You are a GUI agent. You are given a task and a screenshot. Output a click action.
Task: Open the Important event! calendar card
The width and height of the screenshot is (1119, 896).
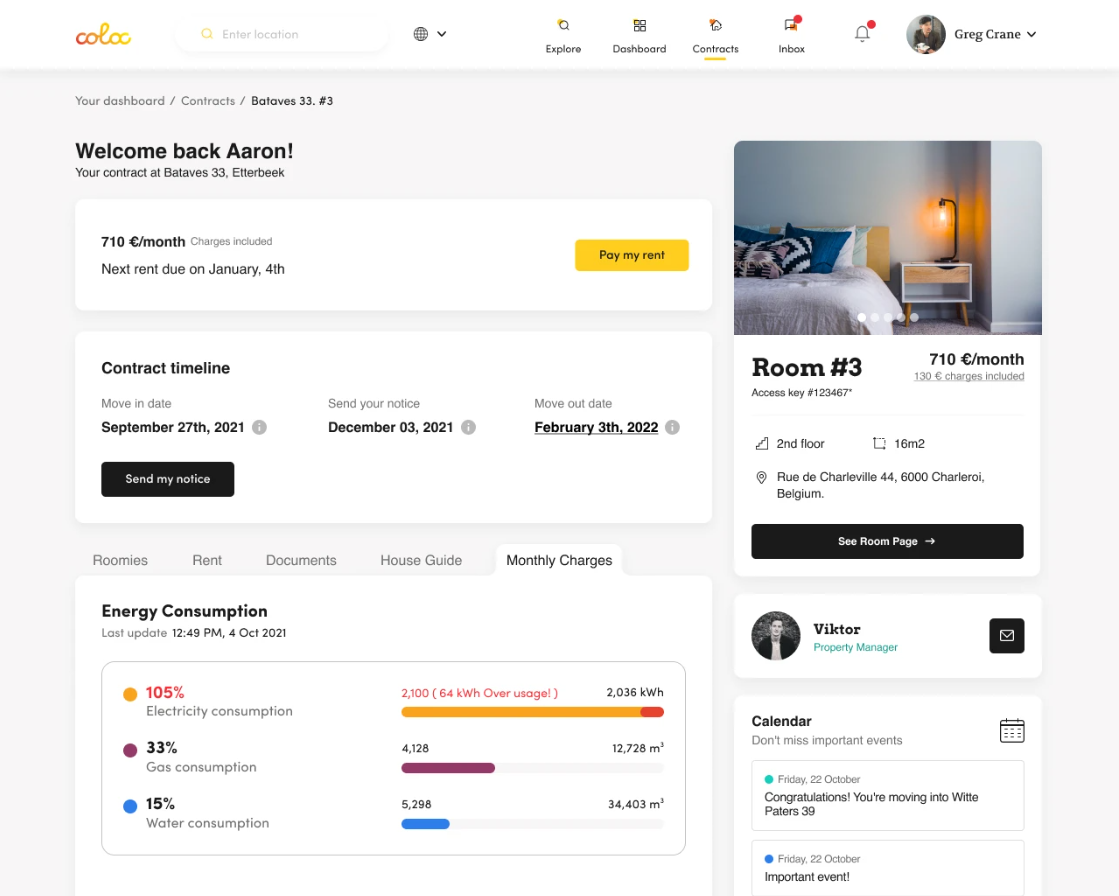(887, 868)
